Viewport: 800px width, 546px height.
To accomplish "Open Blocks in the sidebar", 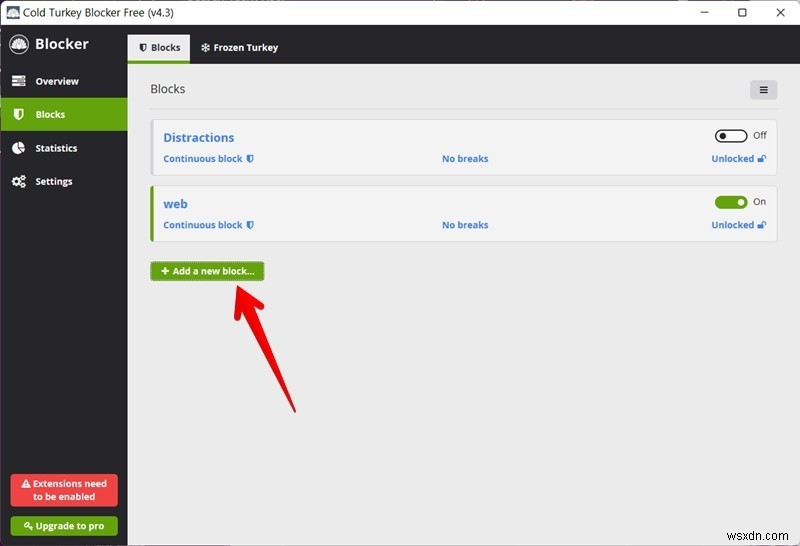I will (x=64, y=114).
